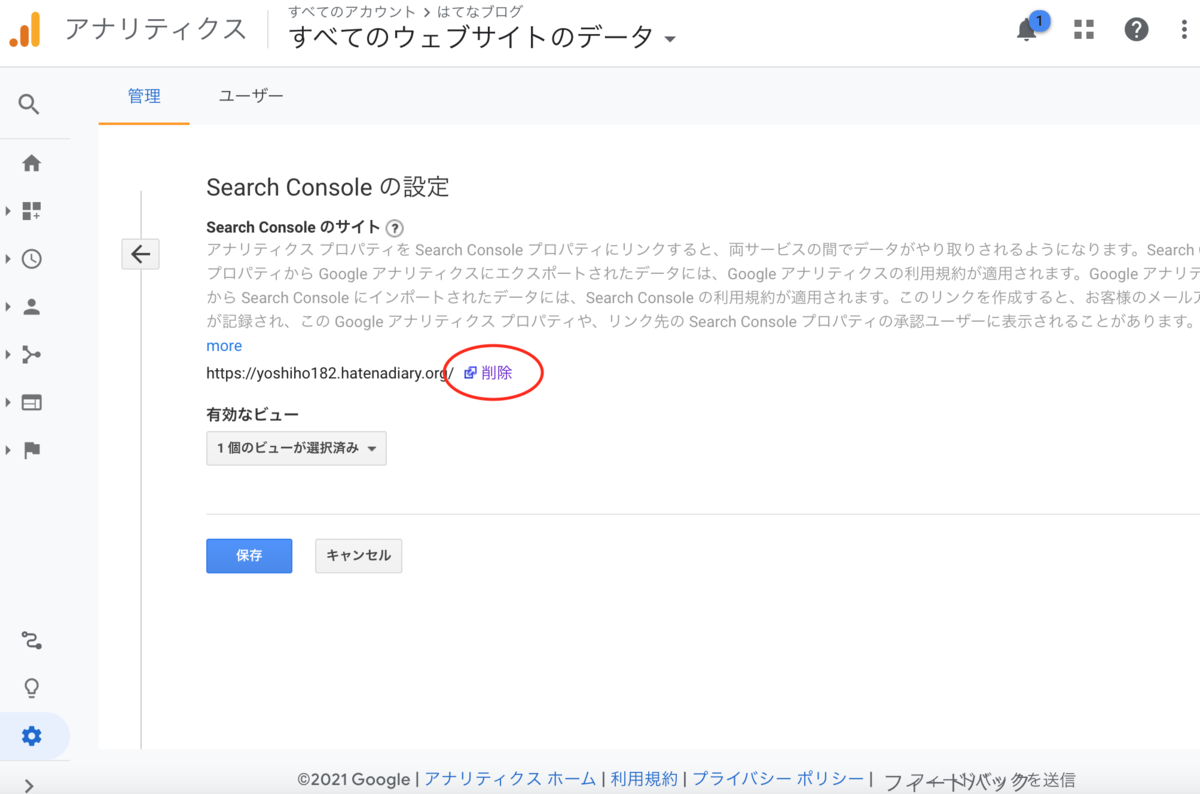Screen dimensions: 1200x794
Task: Open the Discover lightbulb icon
Action: [31, 688]
